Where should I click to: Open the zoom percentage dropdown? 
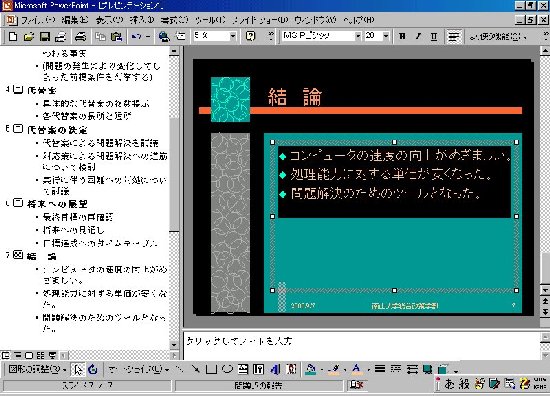tap(233, 36)
